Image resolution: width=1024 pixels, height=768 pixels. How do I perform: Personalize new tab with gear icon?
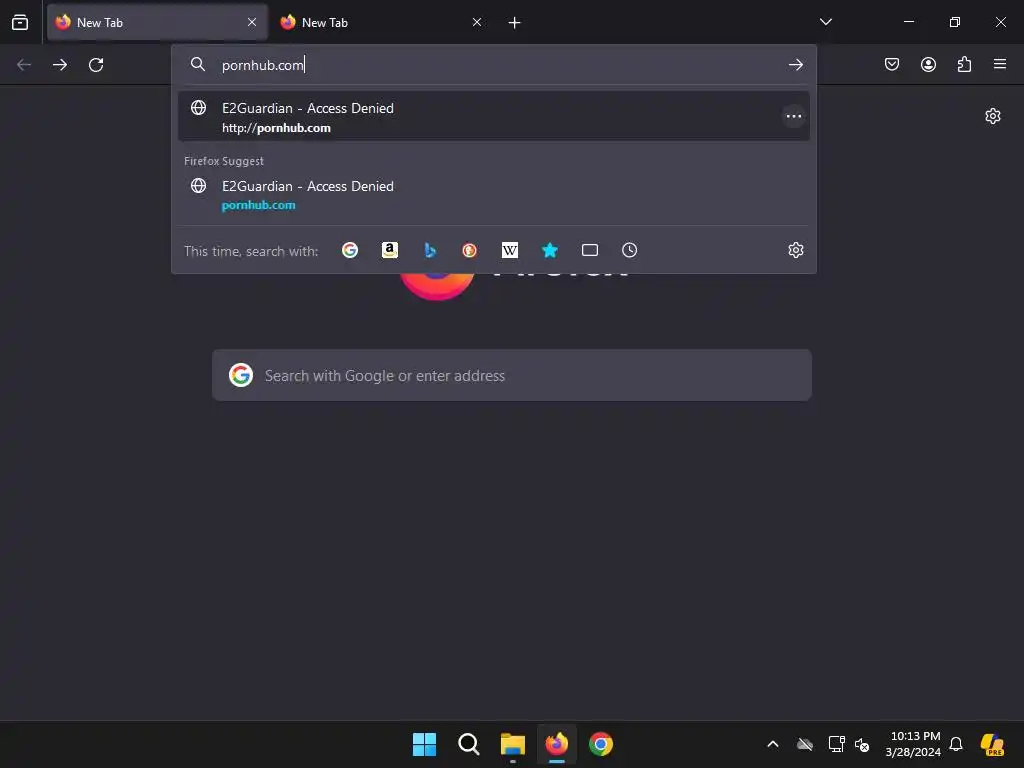993,116
